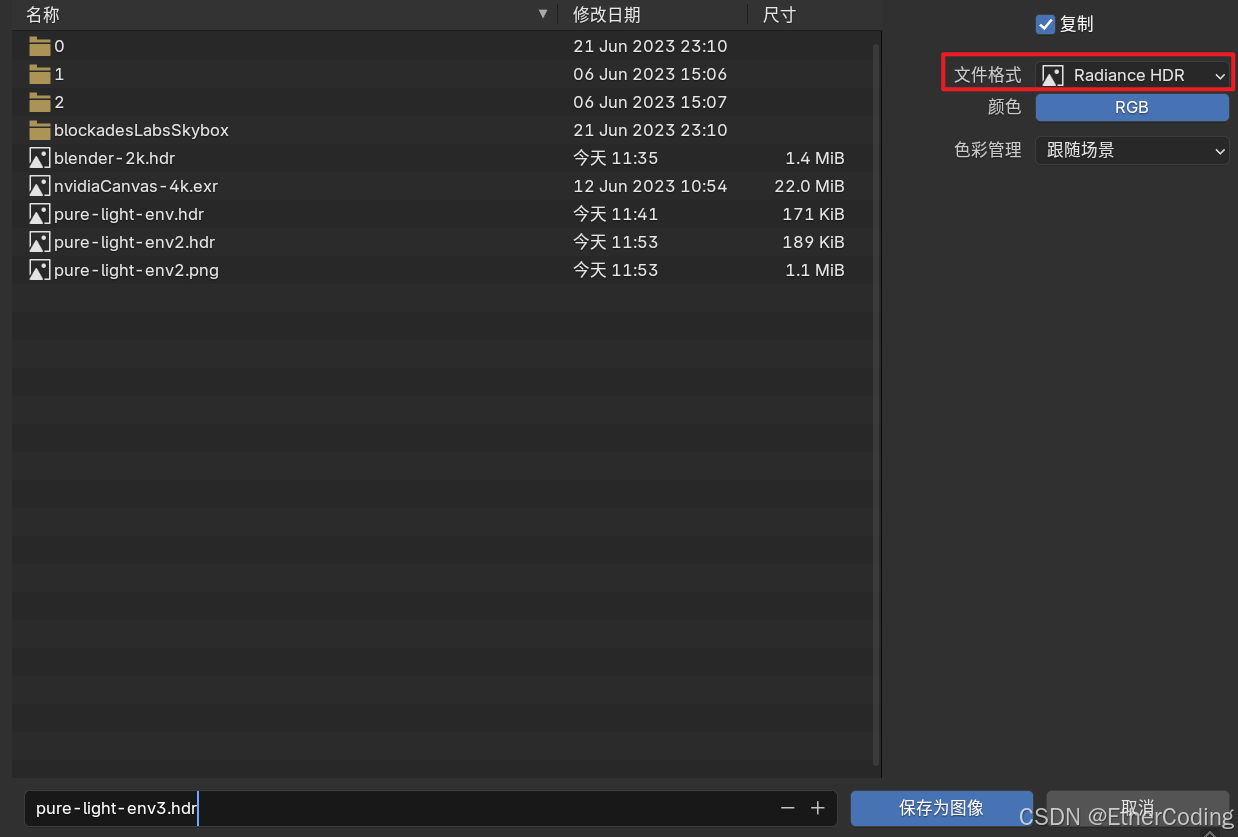Viewport: 1238px width, 837px height.
Task: Increment the file name number with plus
Action: pos(817,808)
